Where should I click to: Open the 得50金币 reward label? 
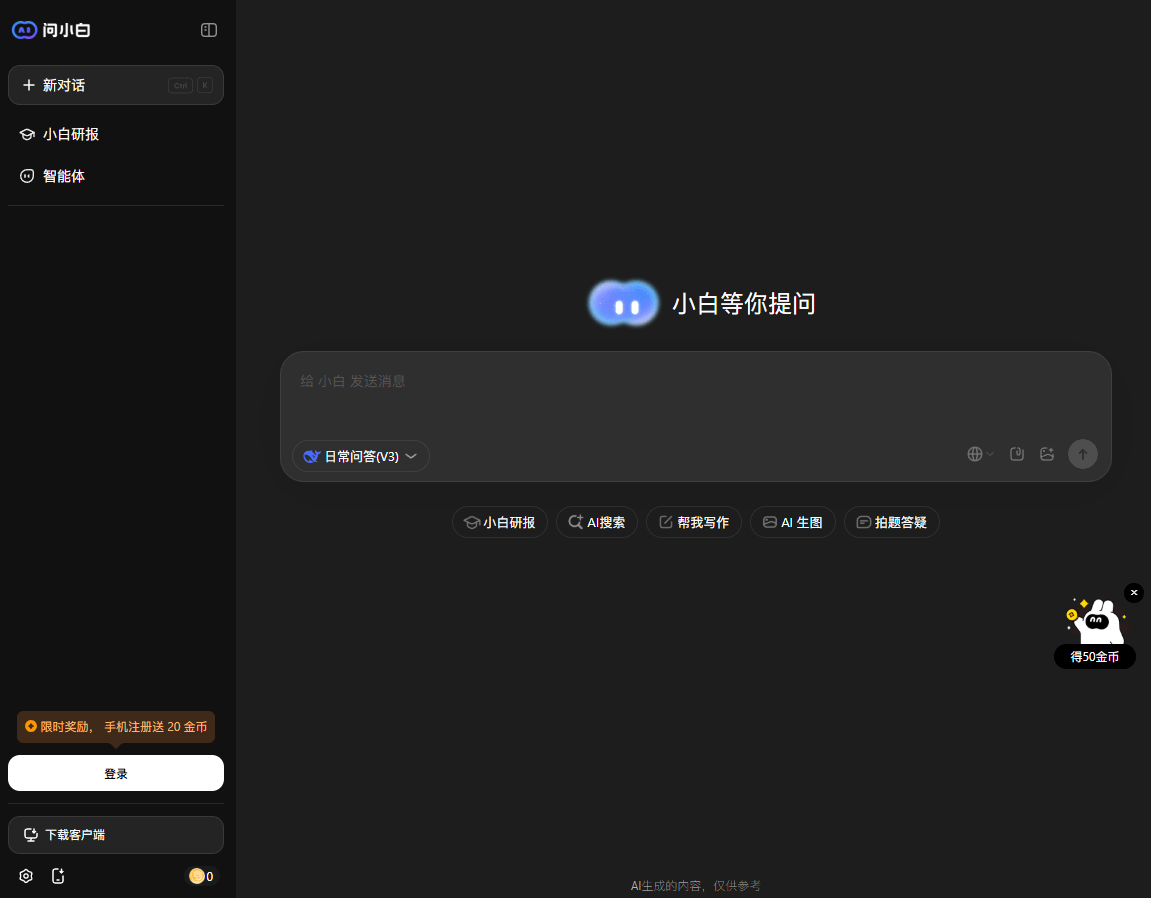pos(1094,656)
